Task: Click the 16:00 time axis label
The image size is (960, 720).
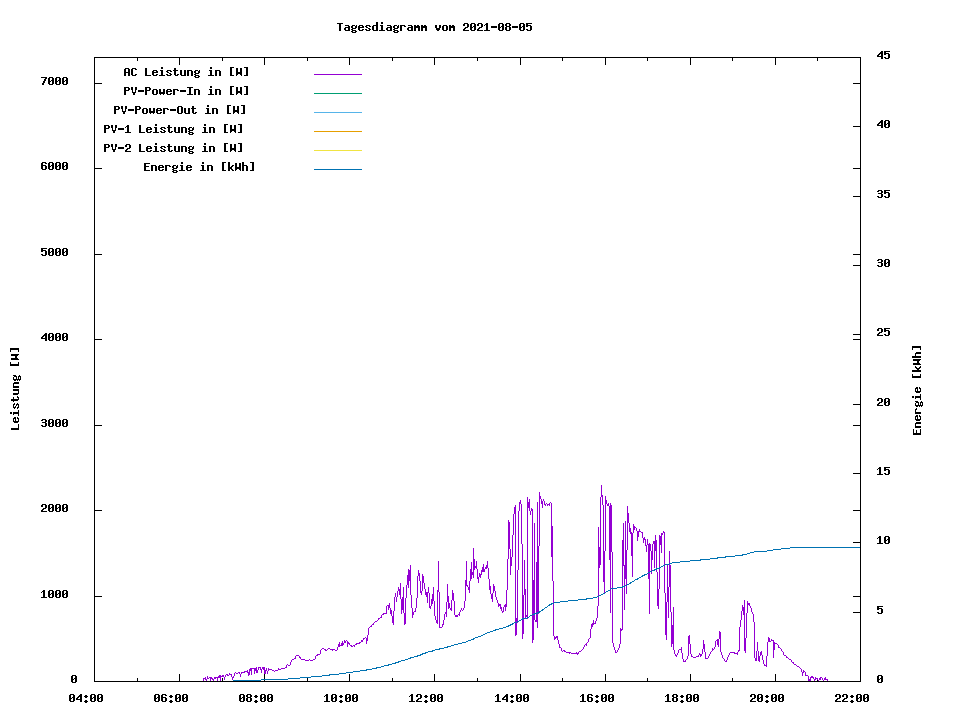Action: [x=597, y=698]
